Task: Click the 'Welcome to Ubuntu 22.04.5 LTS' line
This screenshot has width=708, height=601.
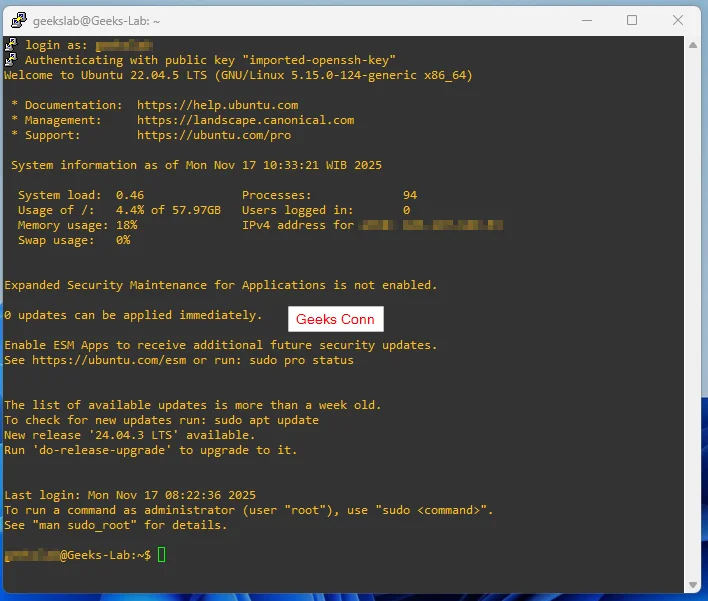Action: pos(238,75)
